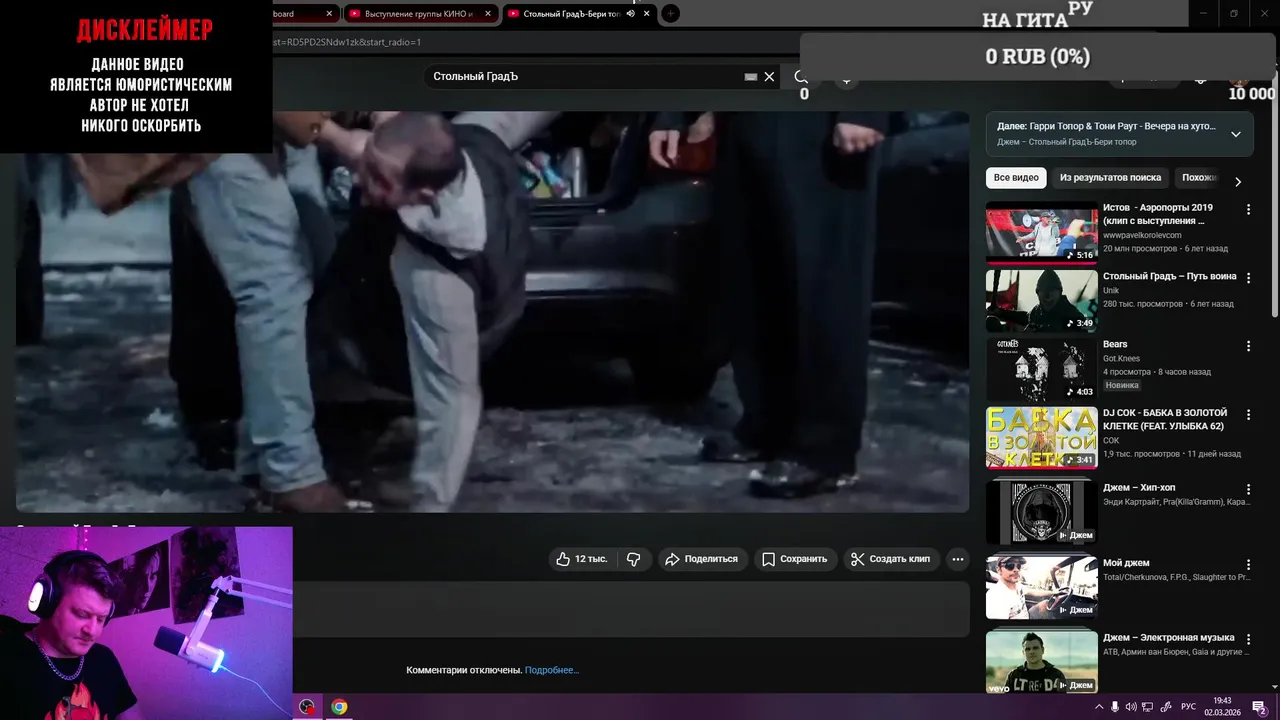
Task: Open clock and date 19:43 flyout
Action: tap(1222, 707)
